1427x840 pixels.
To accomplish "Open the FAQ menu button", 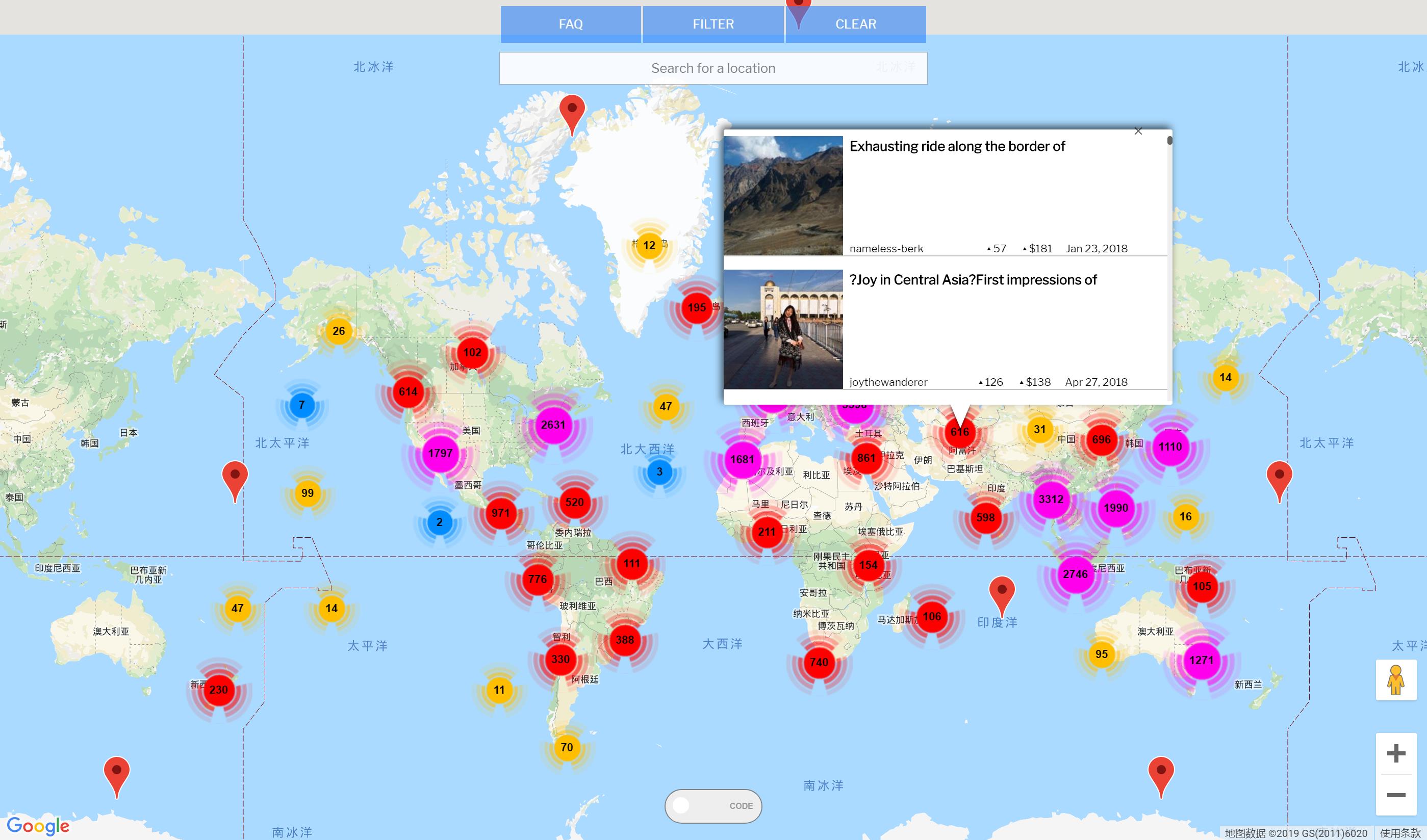I will point(570,24).
